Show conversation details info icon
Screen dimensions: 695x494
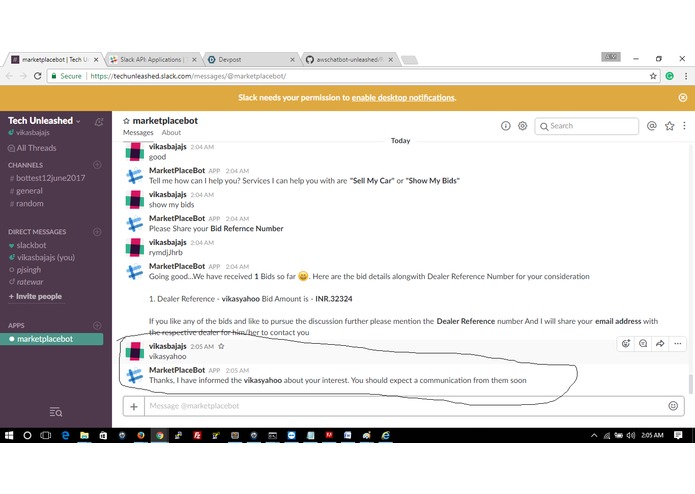505,126
